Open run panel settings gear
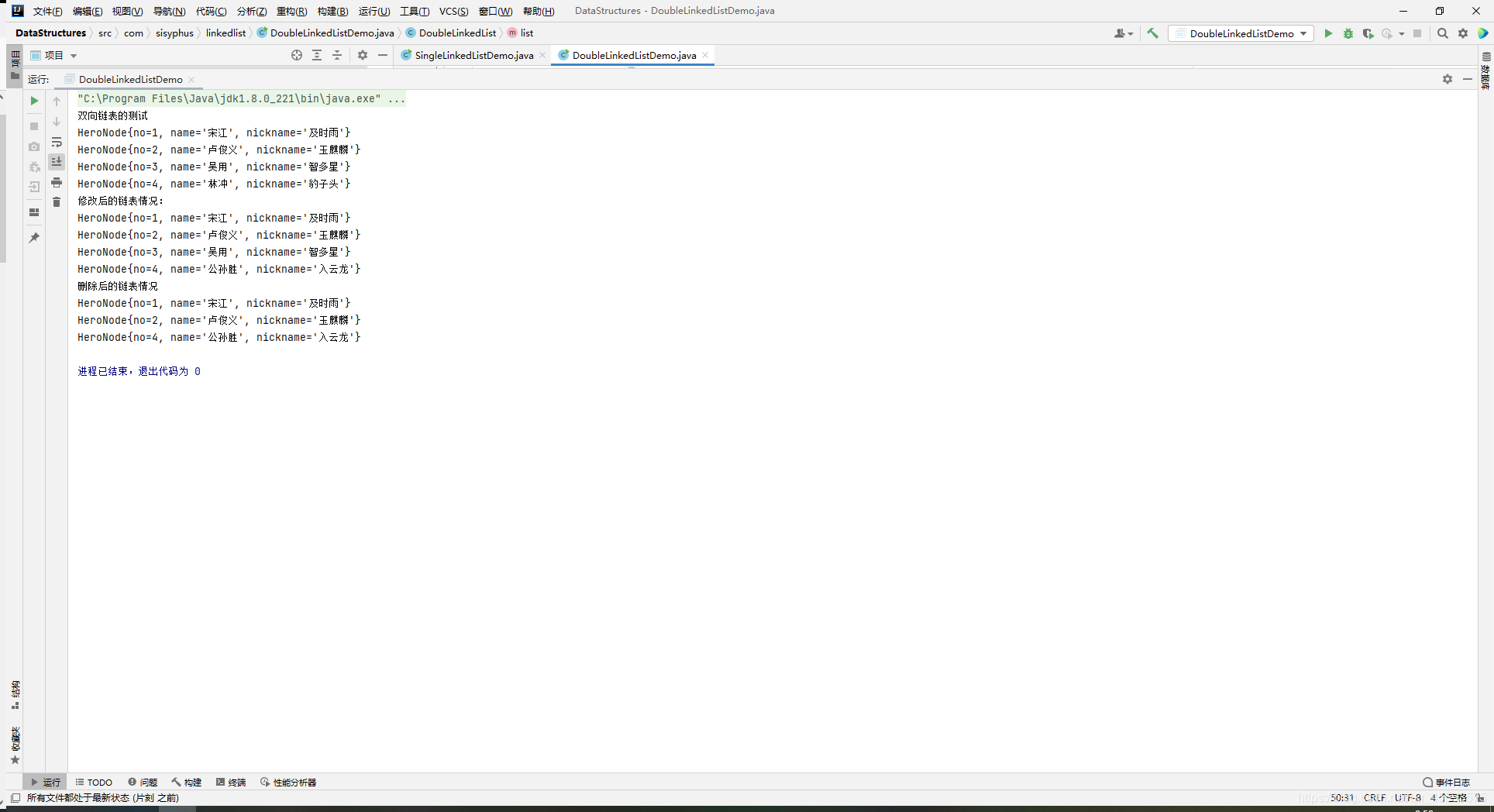The height and width of the screenshot is (812, 1494). coord(1448,79)
